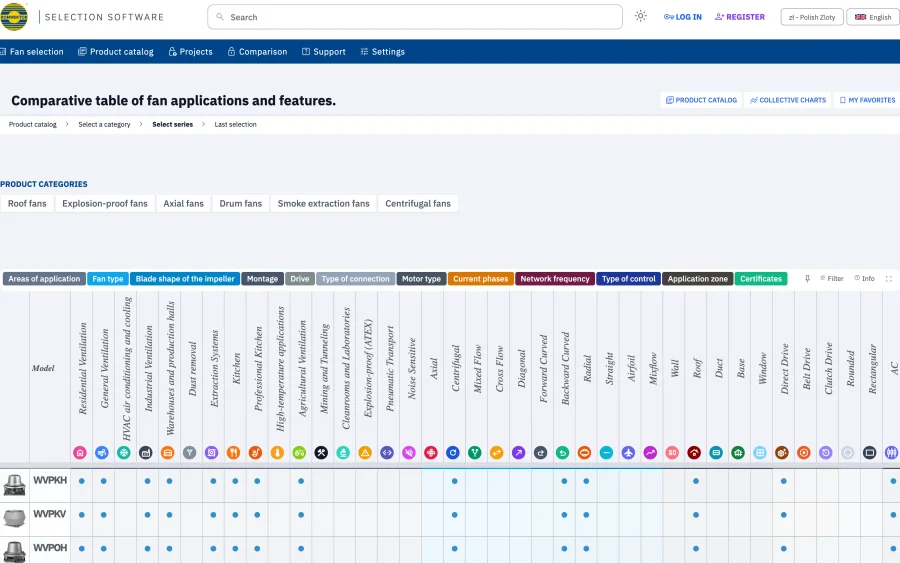The height and width of the screenshot is (563, 900).
Task: Open the Projects menu
Action: [x=191, y=52]
